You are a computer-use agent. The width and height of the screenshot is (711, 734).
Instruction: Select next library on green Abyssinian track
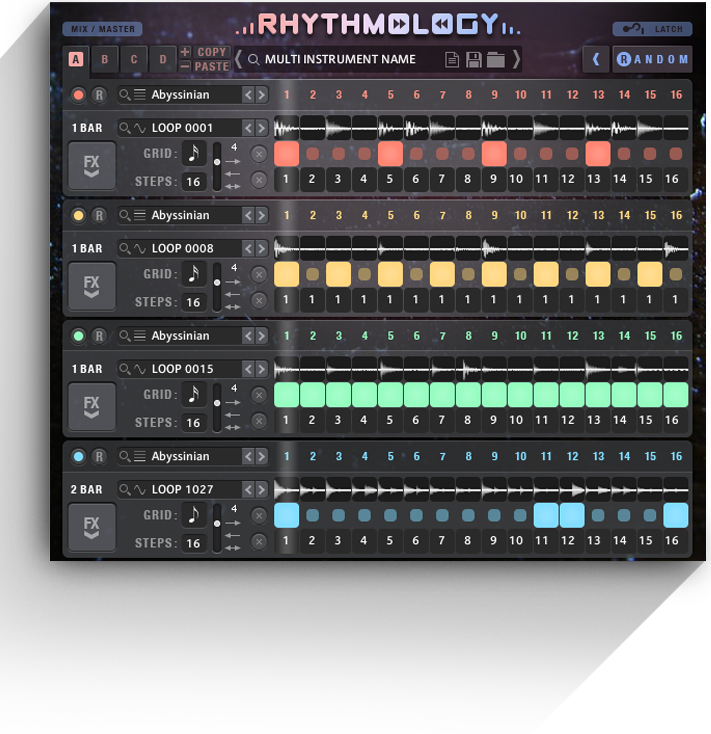point(262,336)
